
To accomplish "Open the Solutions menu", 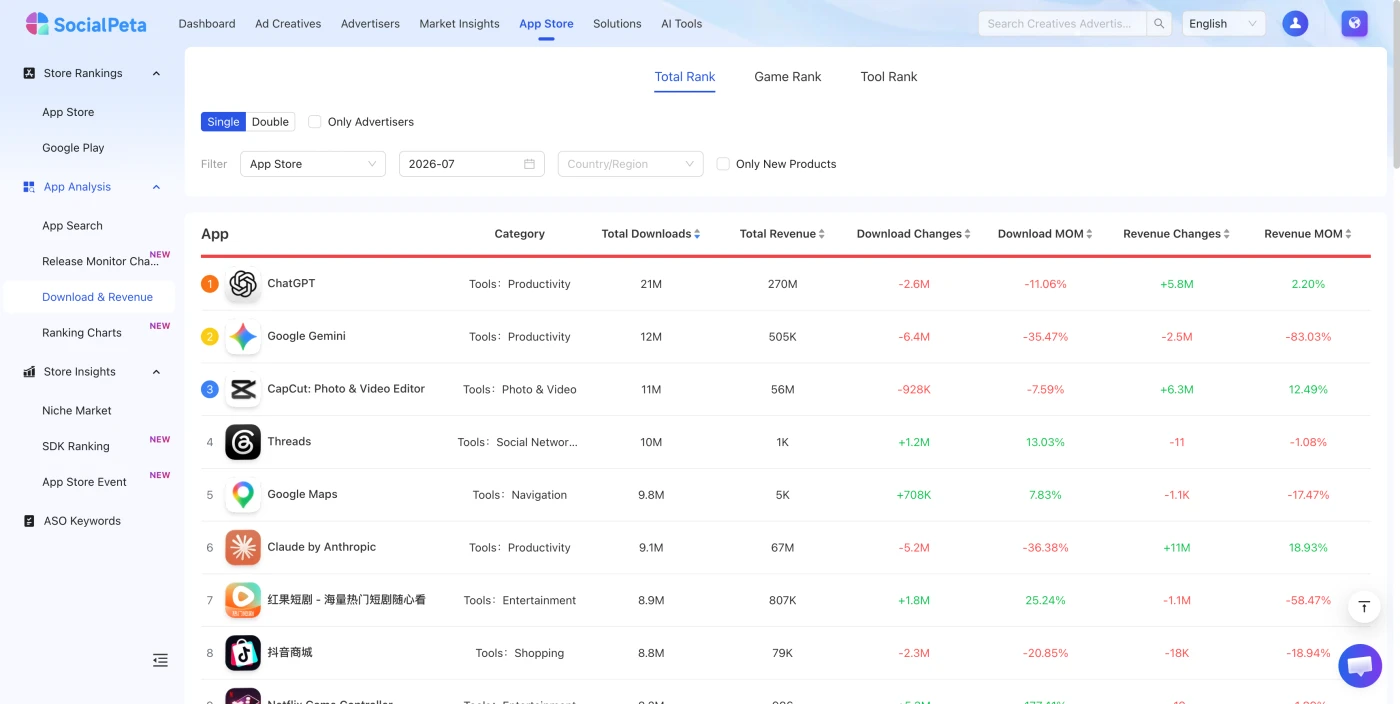I will click(x=617, y=24).
